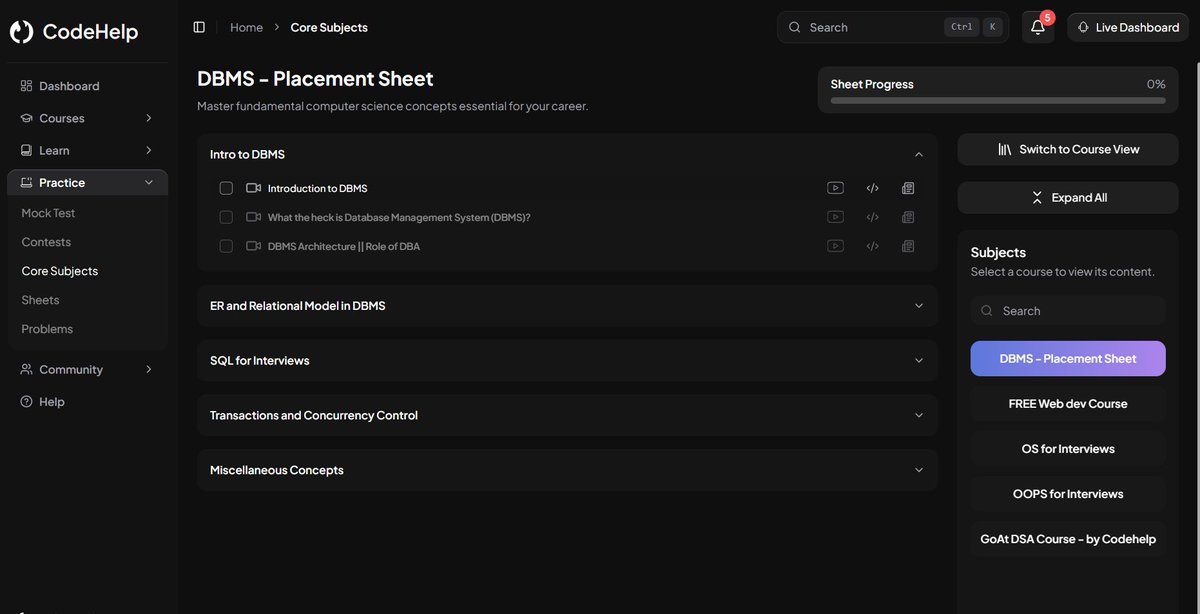The width and height of the screenshot is (1200, 614).
Task: Click the Core Subjects breadcrumb
Action: tap(329, 27)
